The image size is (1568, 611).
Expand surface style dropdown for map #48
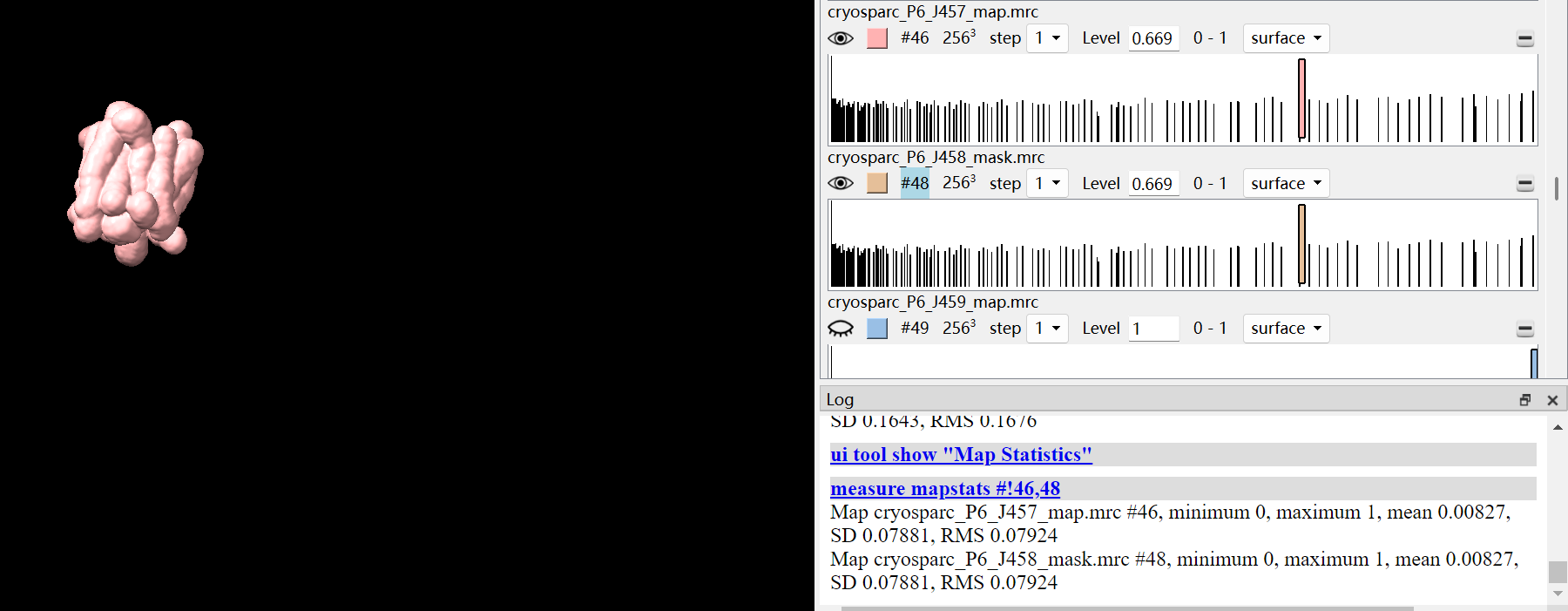click(1286, 183)
